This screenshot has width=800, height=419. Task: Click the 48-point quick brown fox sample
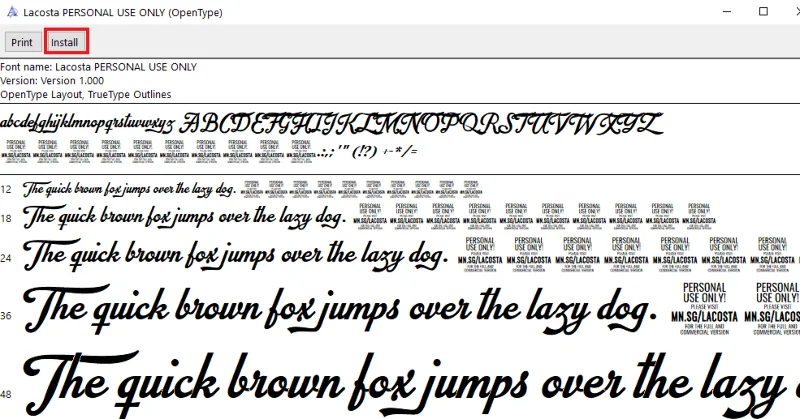pyautogui.click(x=411, y=384)
